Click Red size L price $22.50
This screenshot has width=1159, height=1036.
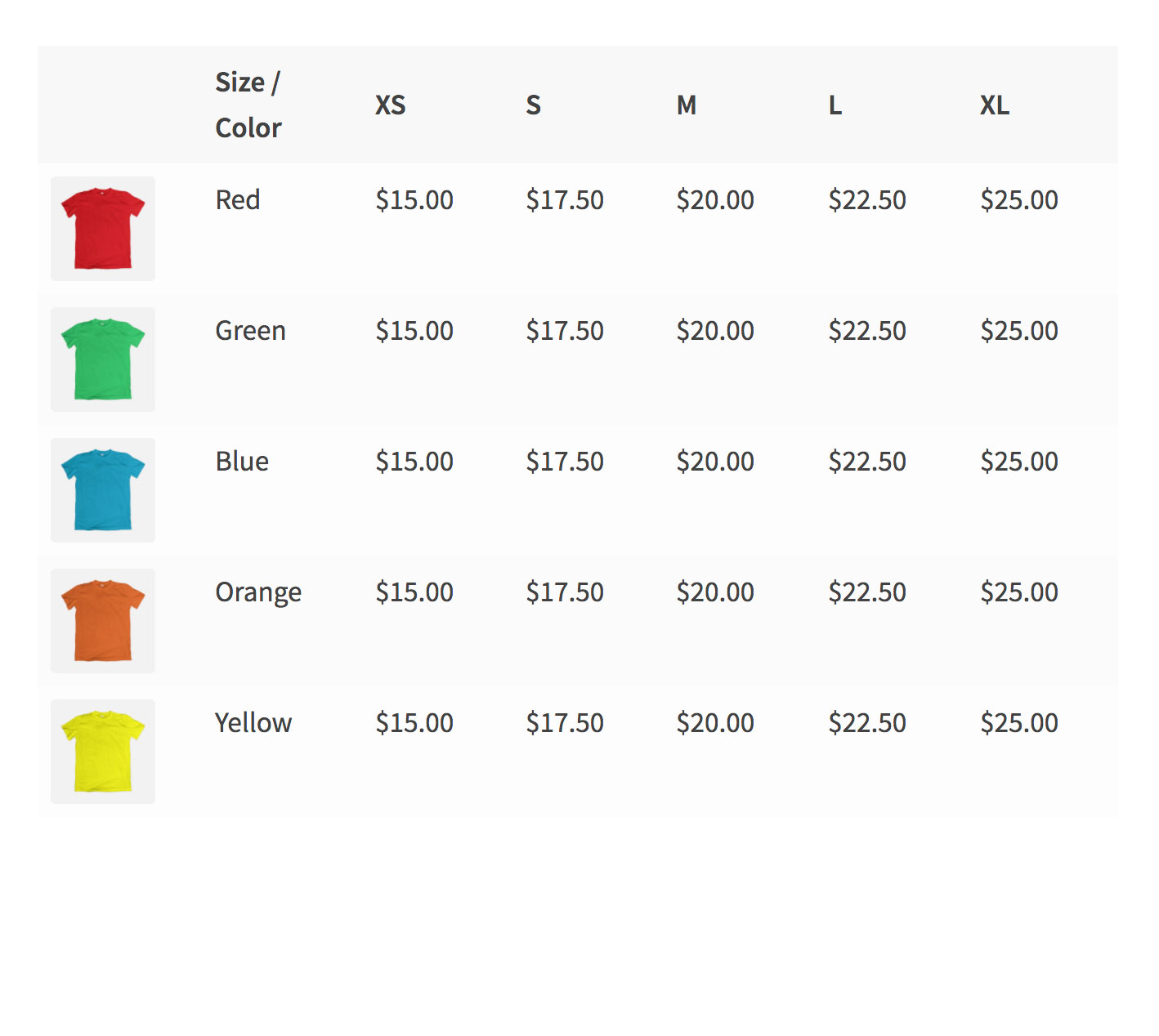click(x=867, y=200)
